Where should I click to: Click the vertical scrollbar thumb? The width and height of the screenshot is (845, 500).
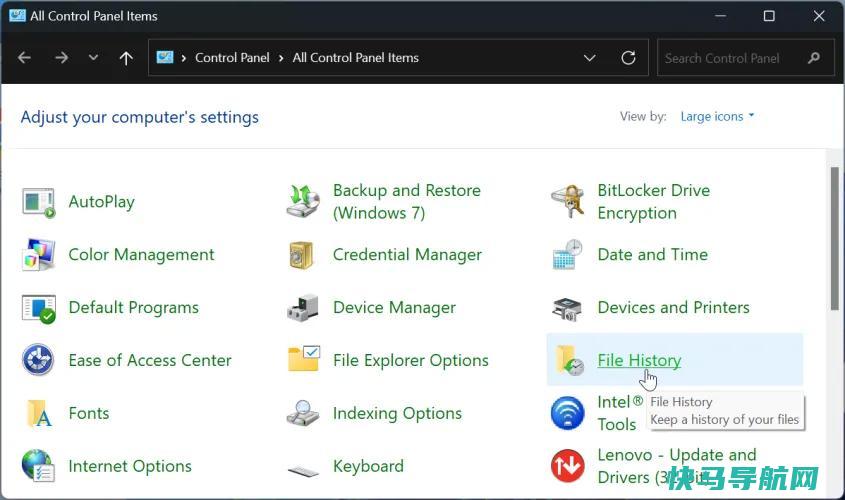point(835,238)
